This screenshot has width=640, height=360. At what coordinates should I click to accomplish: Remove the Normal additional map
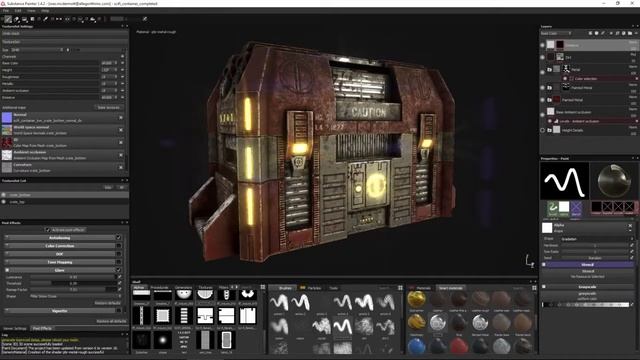tap(121, 118)
